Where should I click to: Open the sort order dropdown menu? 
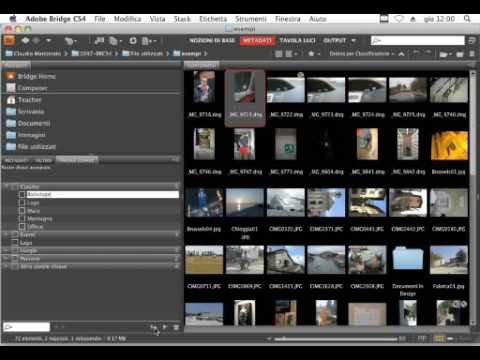coord(362,54)
